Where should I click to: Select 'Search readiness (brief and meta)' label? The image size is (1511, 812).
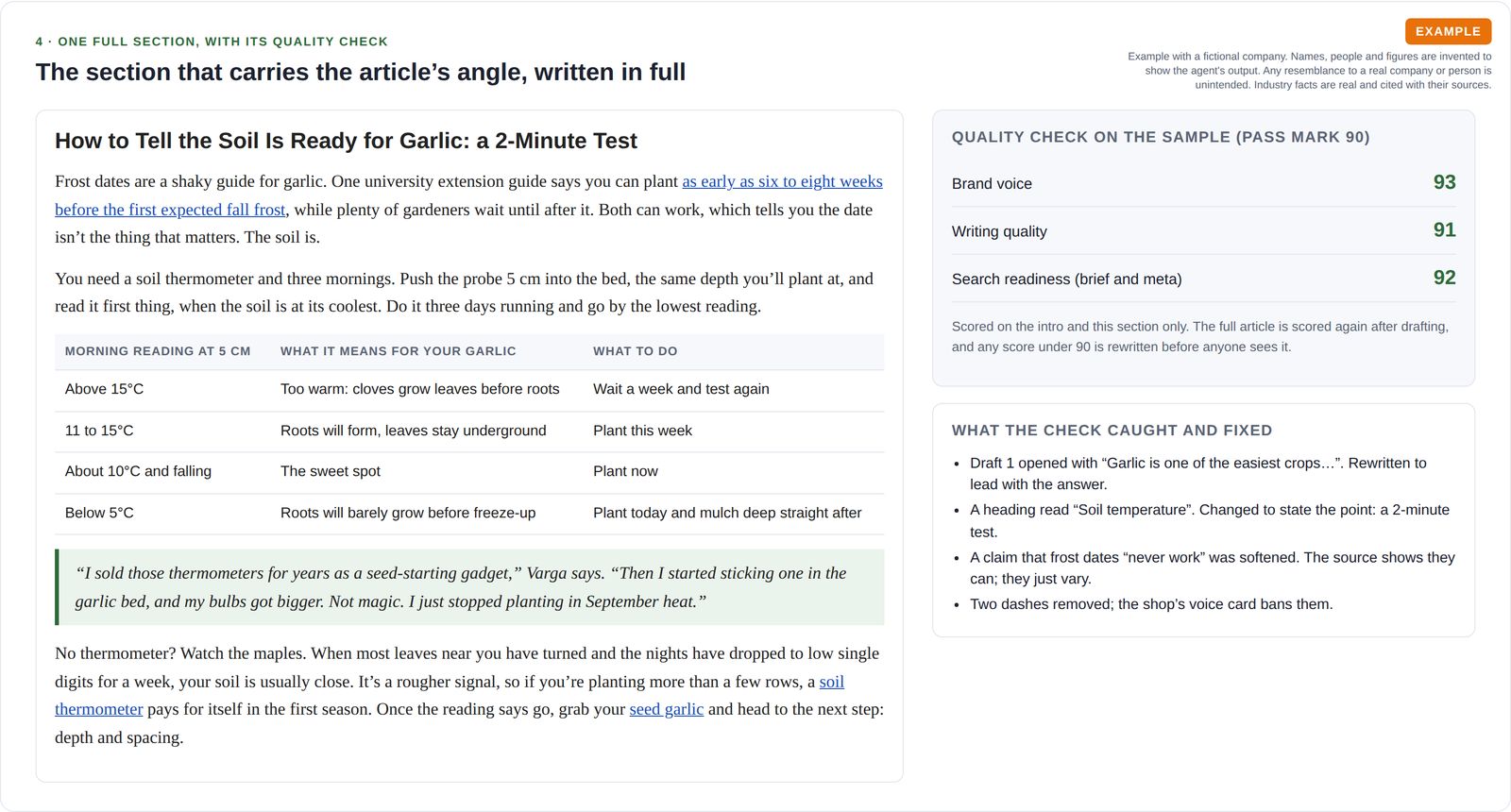(x=1067, y=279)
